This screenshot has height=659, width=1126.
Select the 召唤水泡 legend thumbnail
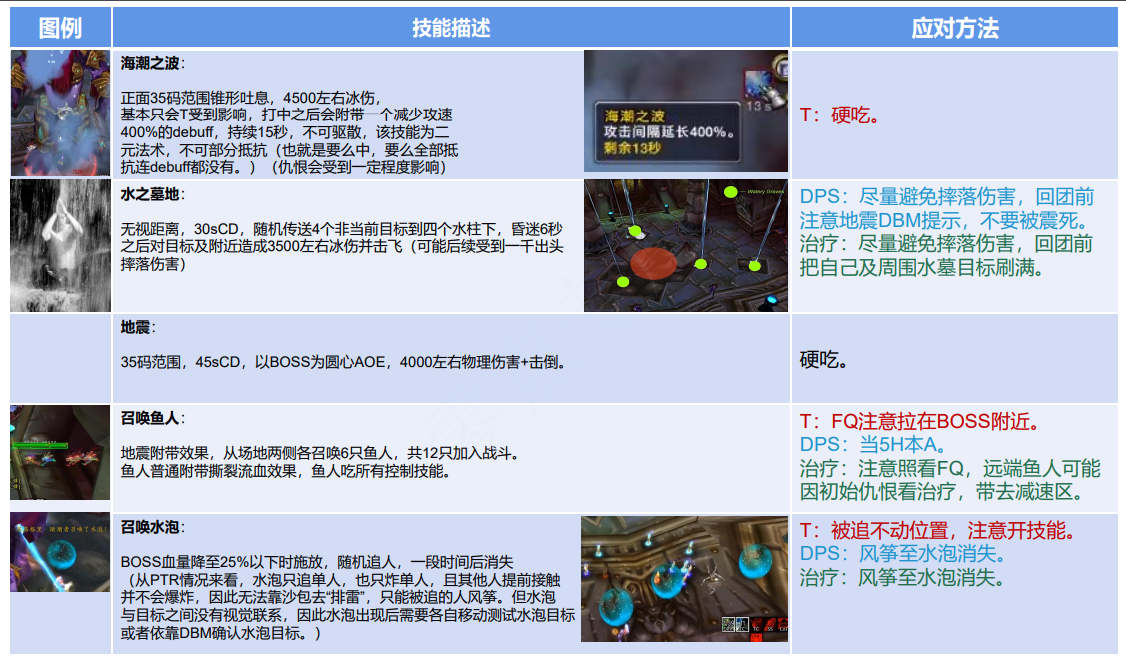(60, 552)
